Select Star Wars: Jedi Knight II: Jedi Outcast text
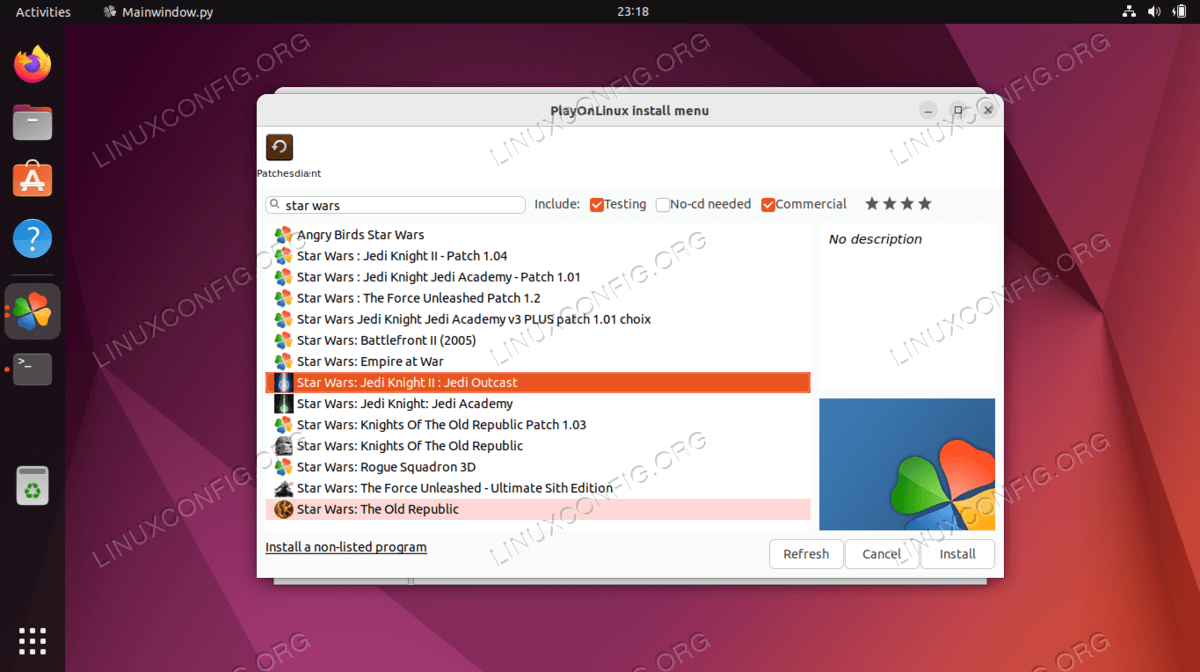The width and height of the screenshot is (1200, 672). point(407,382)
